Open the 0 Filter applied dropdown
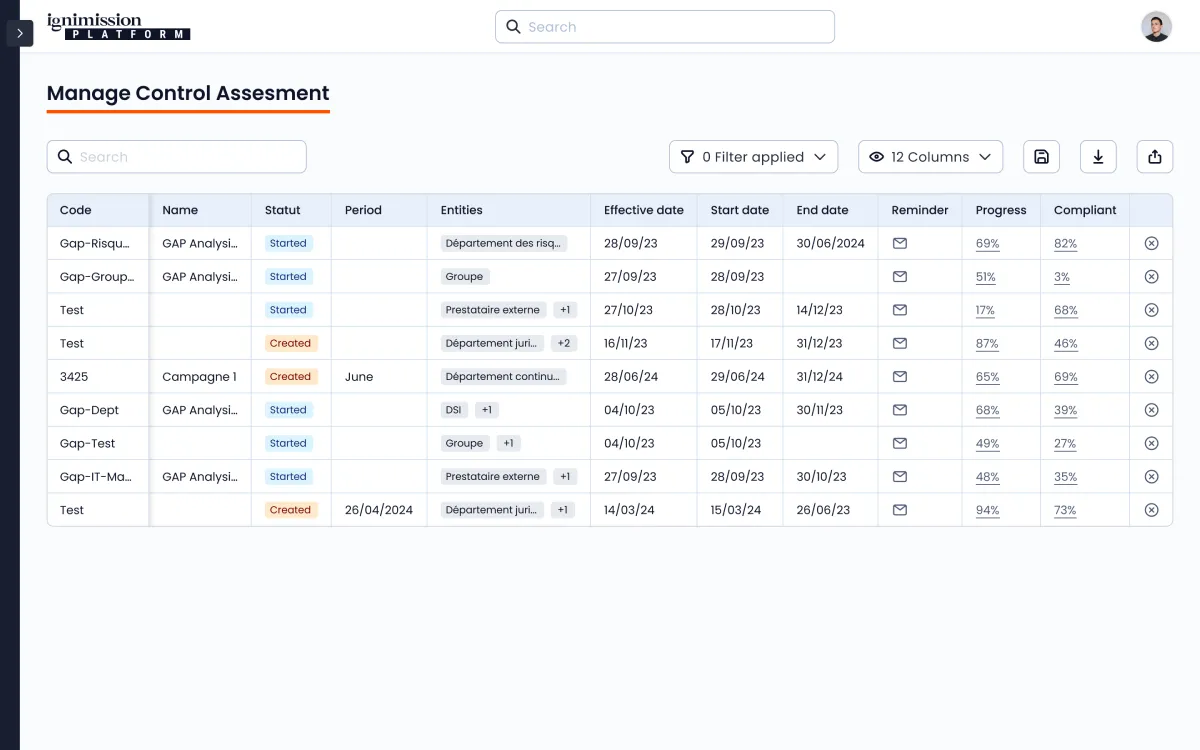The height and width of the screenshot is (750, 1200). coord(753,157)
